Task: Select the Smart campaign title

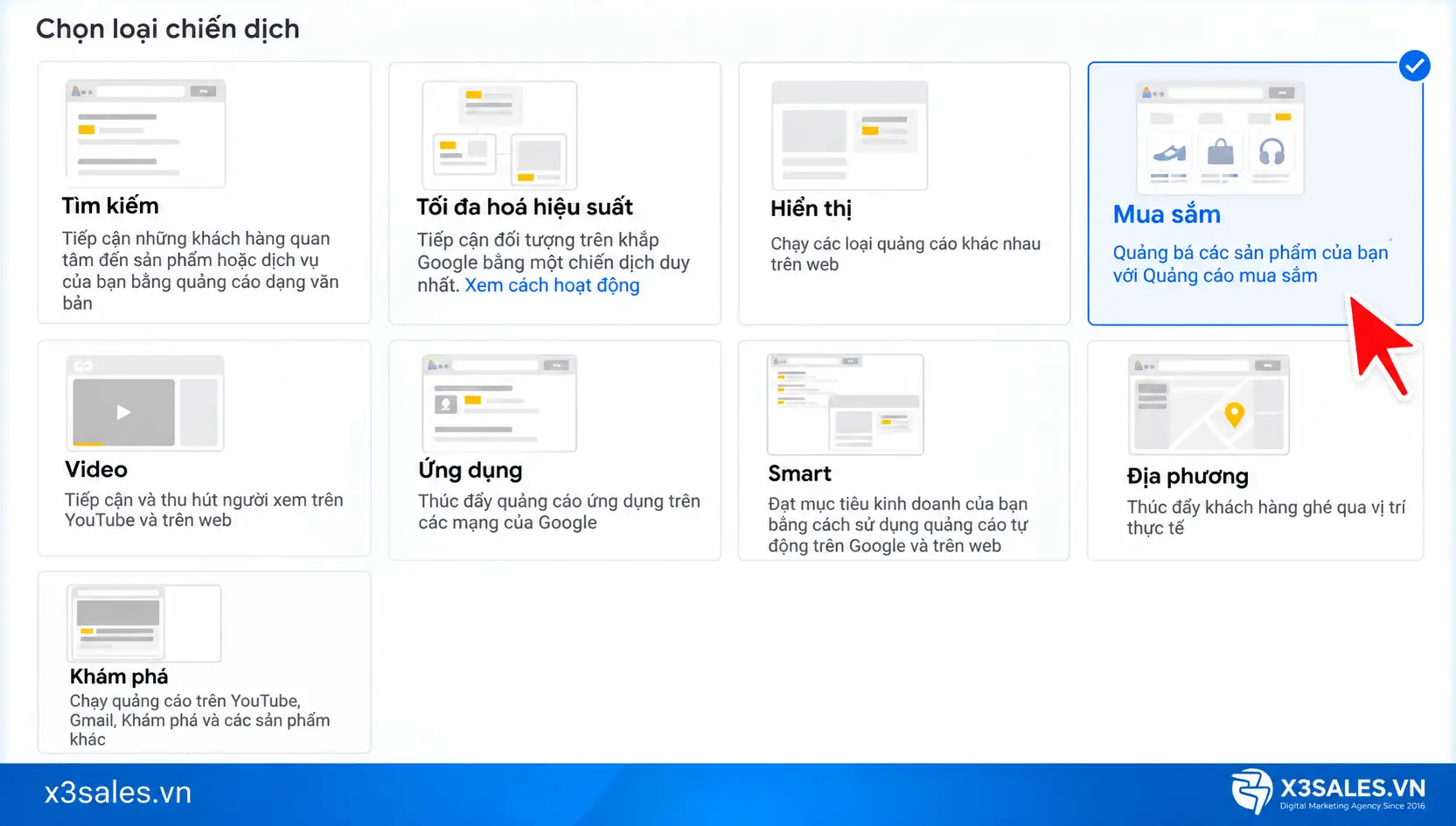Action: point(799,473)
